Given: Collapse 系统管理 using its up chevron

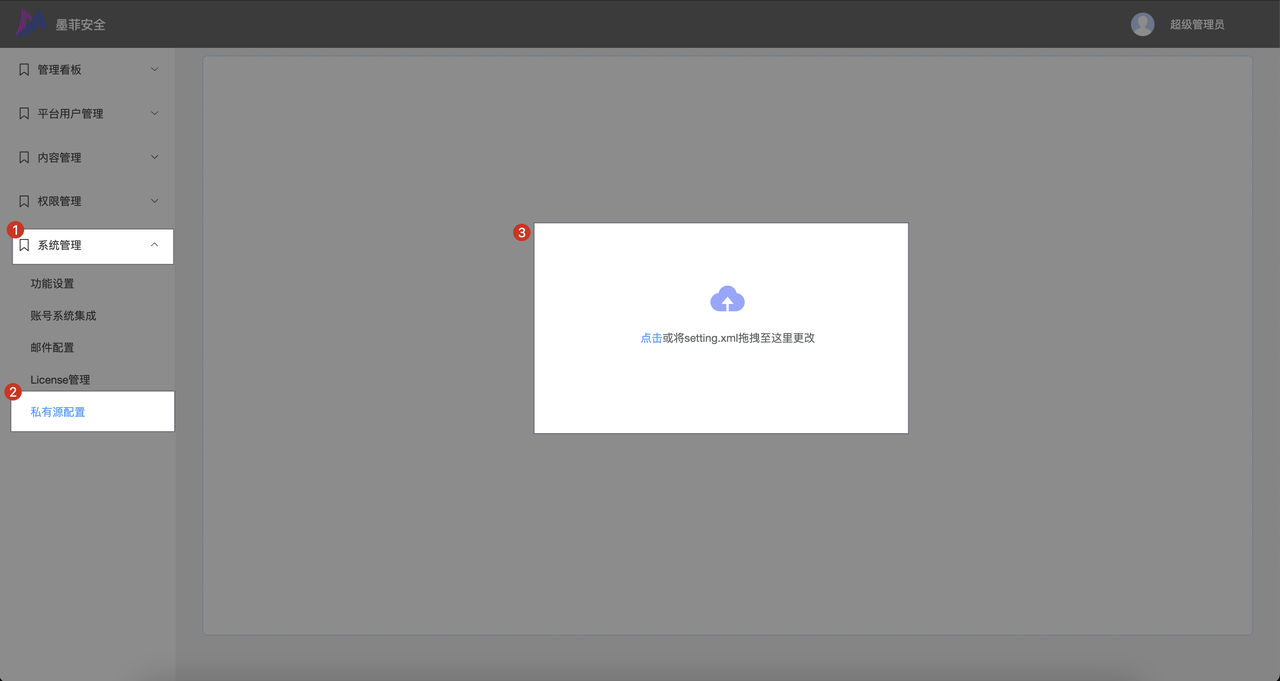Looking at the screenshot, I should [x=154, y=245].
